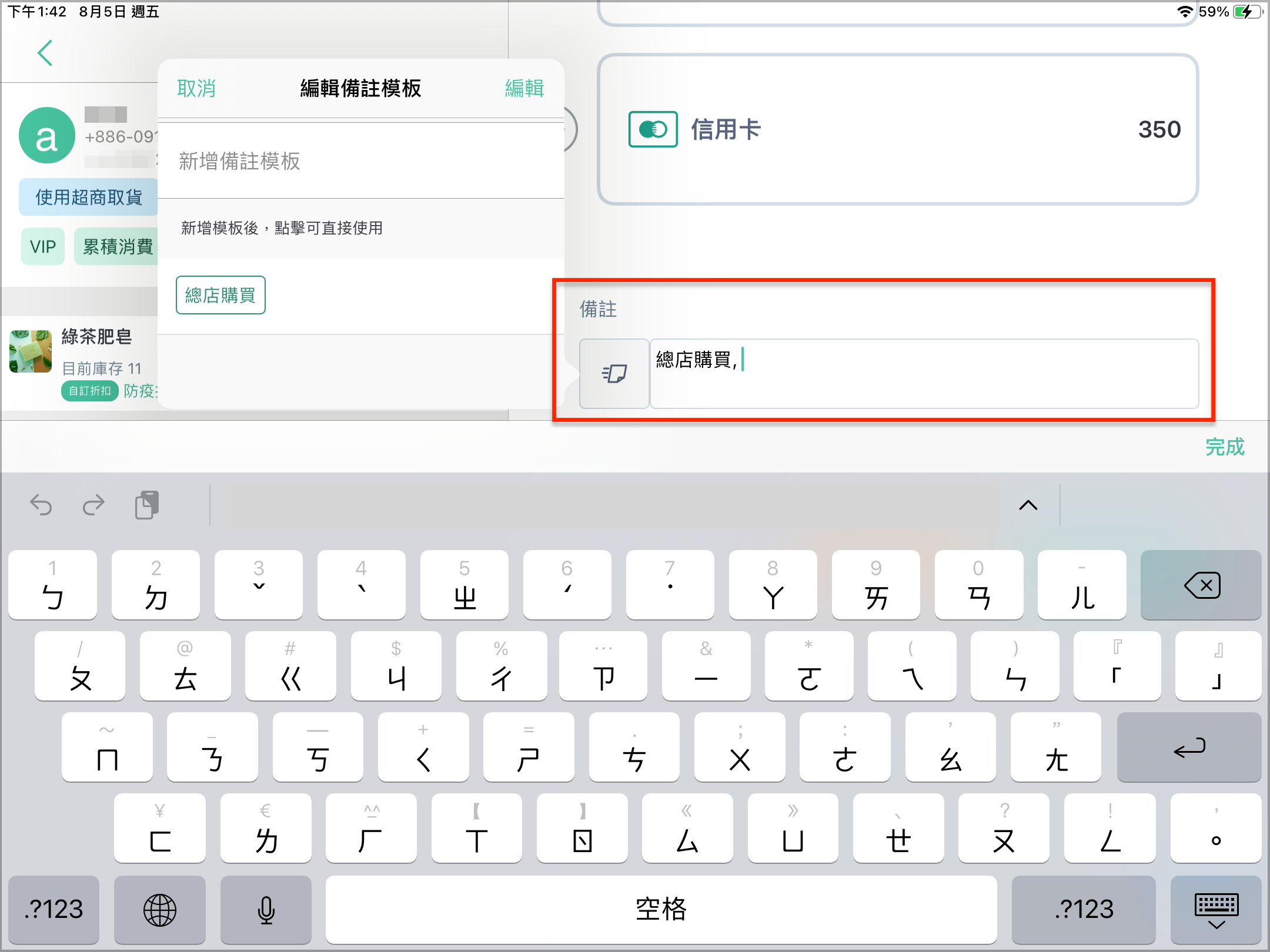Screen dimensions: 1270x952
Task: Tap the ㄎ key
Action: pos(318,747)
